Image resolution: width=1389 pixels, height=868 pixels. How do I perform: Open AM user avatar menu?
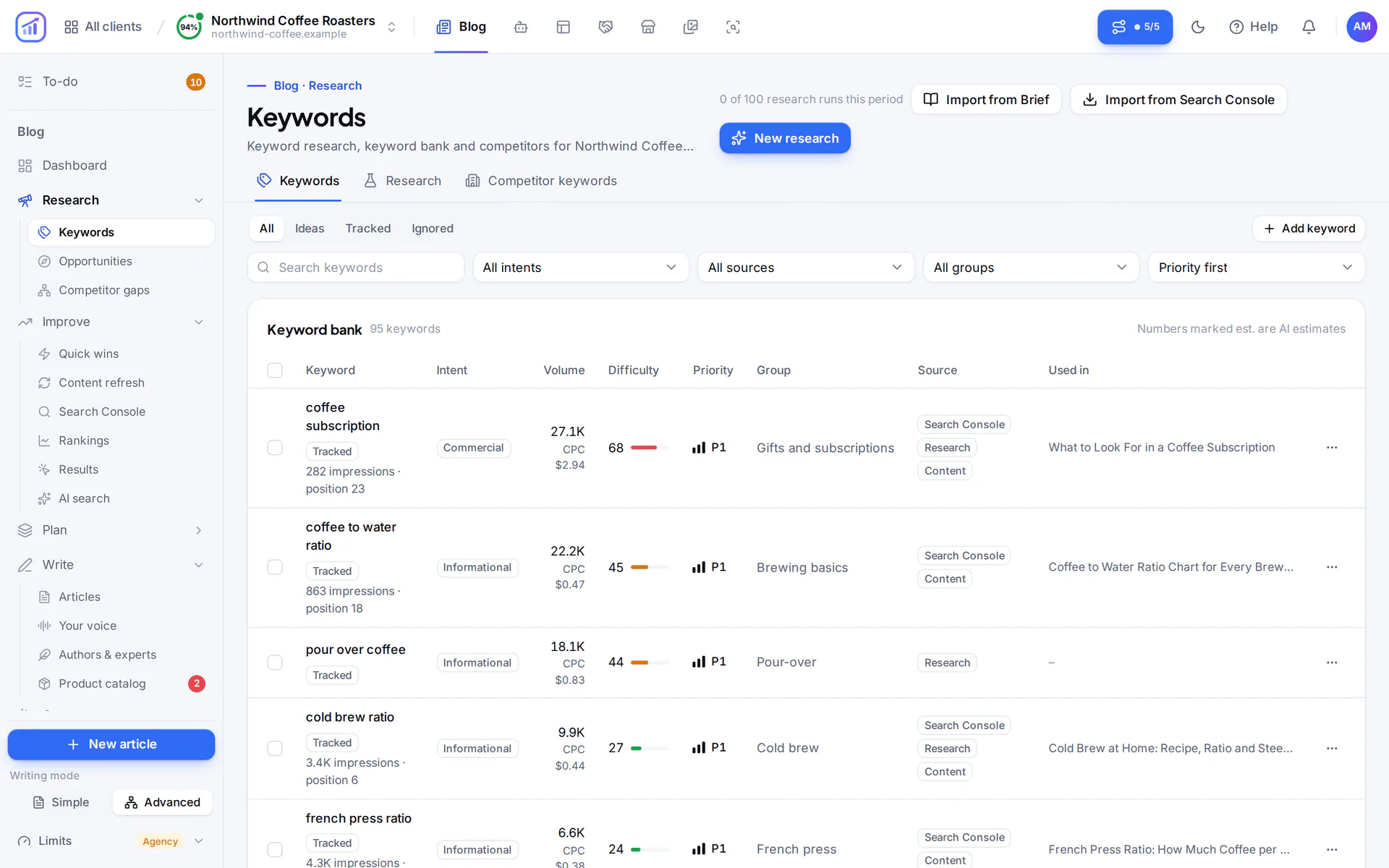coord(1362,27)
